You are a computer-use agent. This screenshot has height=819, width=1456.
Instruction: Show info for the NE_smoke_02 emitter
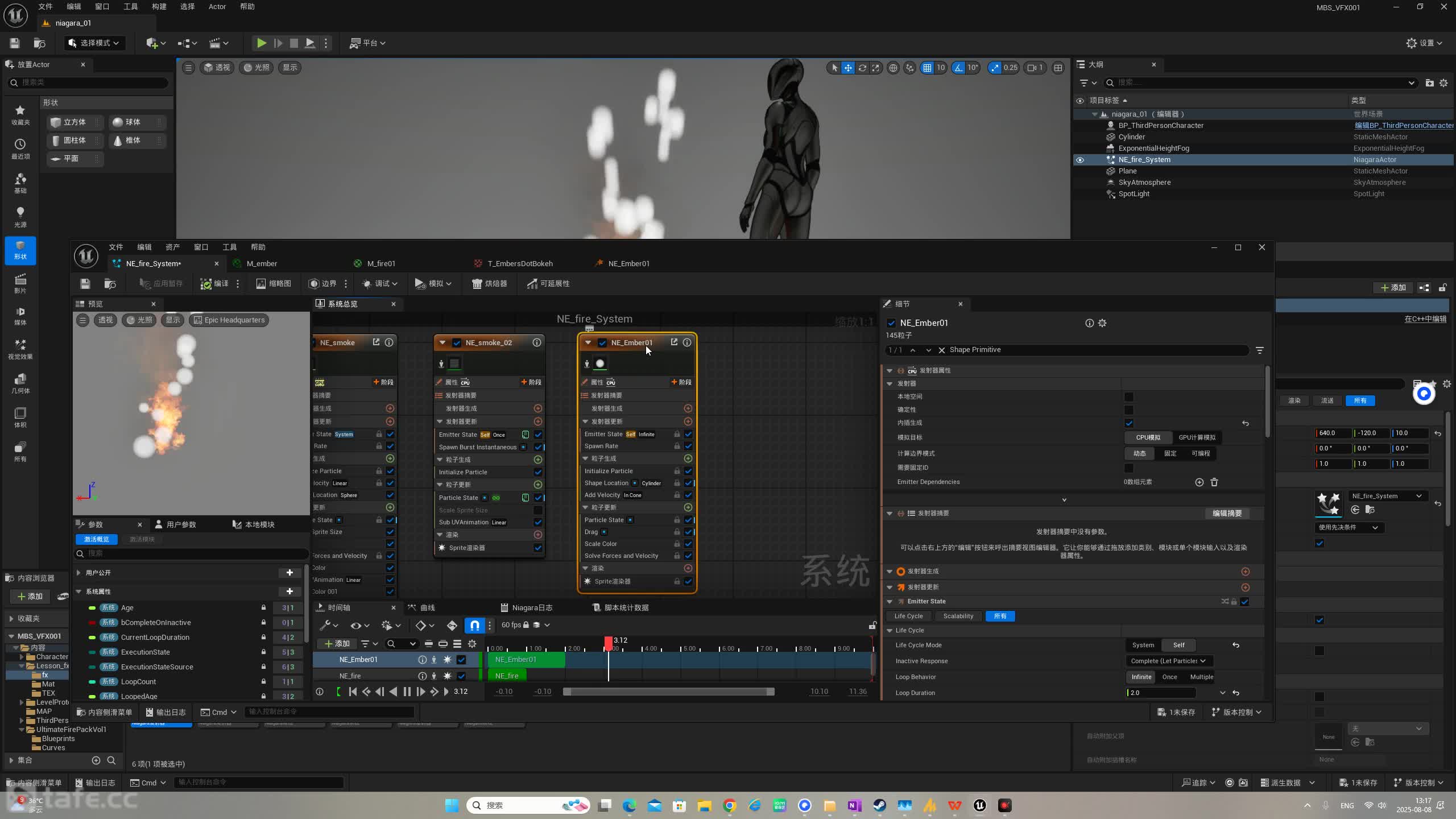(x=536, y=342)
